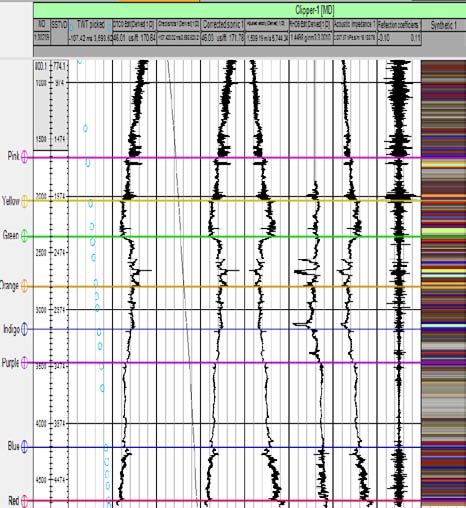This screenshot has height=508, width=466.
Task: Select the Corrected sonic 1 track header
Action: click(223, 25)
